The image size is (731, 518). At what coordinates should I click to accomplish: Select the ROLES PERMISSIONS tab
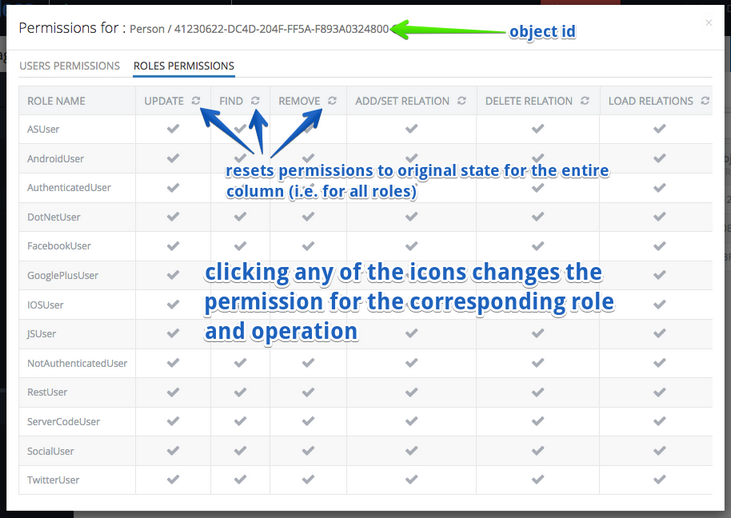184,66
